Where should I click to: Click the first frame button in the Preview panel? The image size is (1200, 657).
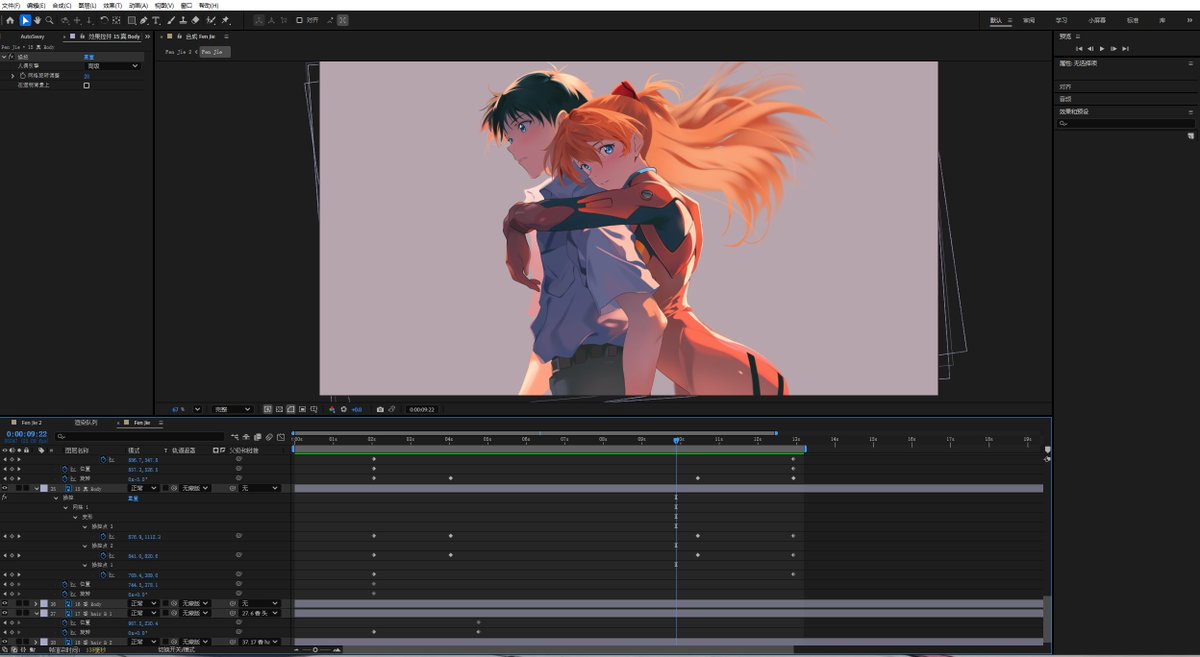pyautogui.click(x=1079, y=49)
